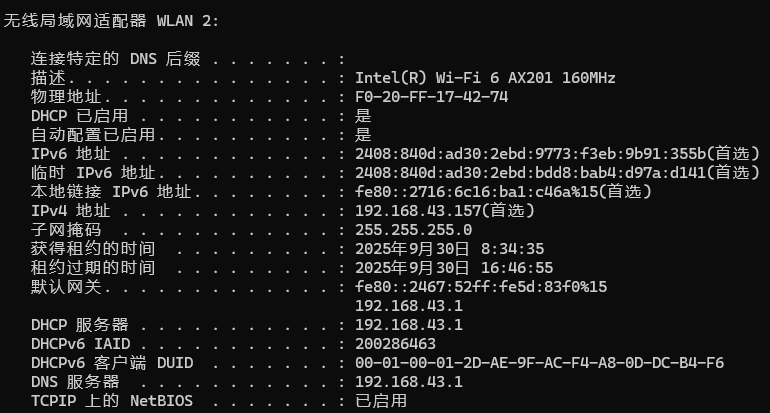Click the Intel(R) Wi-Fi 6 AX201 160MHz description
Screen dimensions: 770x413
(x=485, y=77)
